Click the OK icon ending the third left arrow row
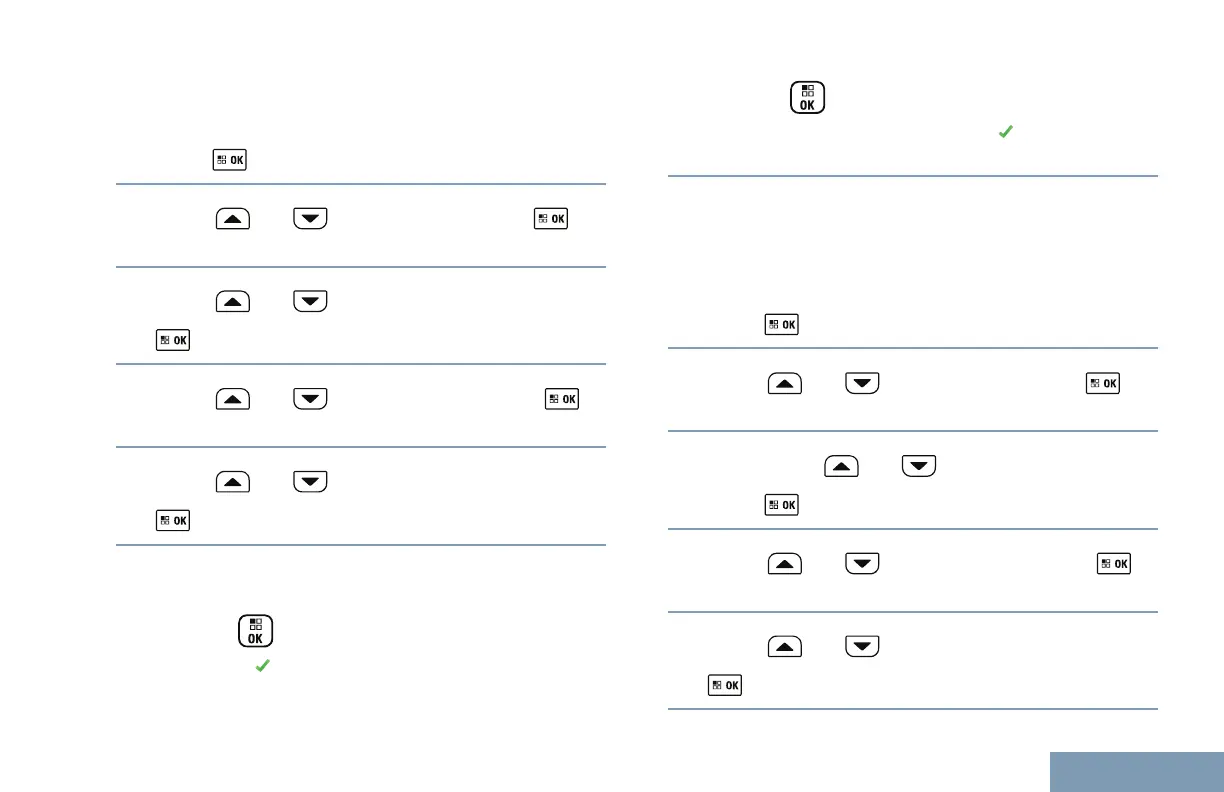The width and height of the screenshot is (1224, 792). [x=561, y=399]
